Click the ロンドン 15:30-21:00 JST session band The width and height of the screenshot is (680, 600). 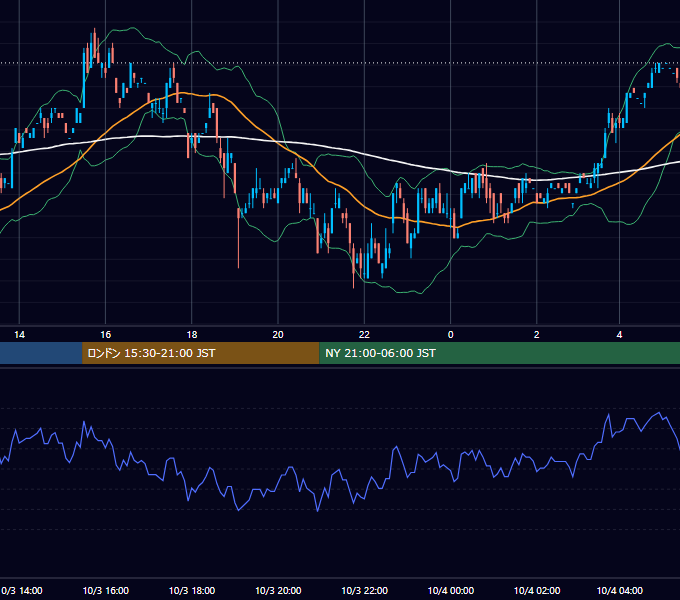(200, 353)
